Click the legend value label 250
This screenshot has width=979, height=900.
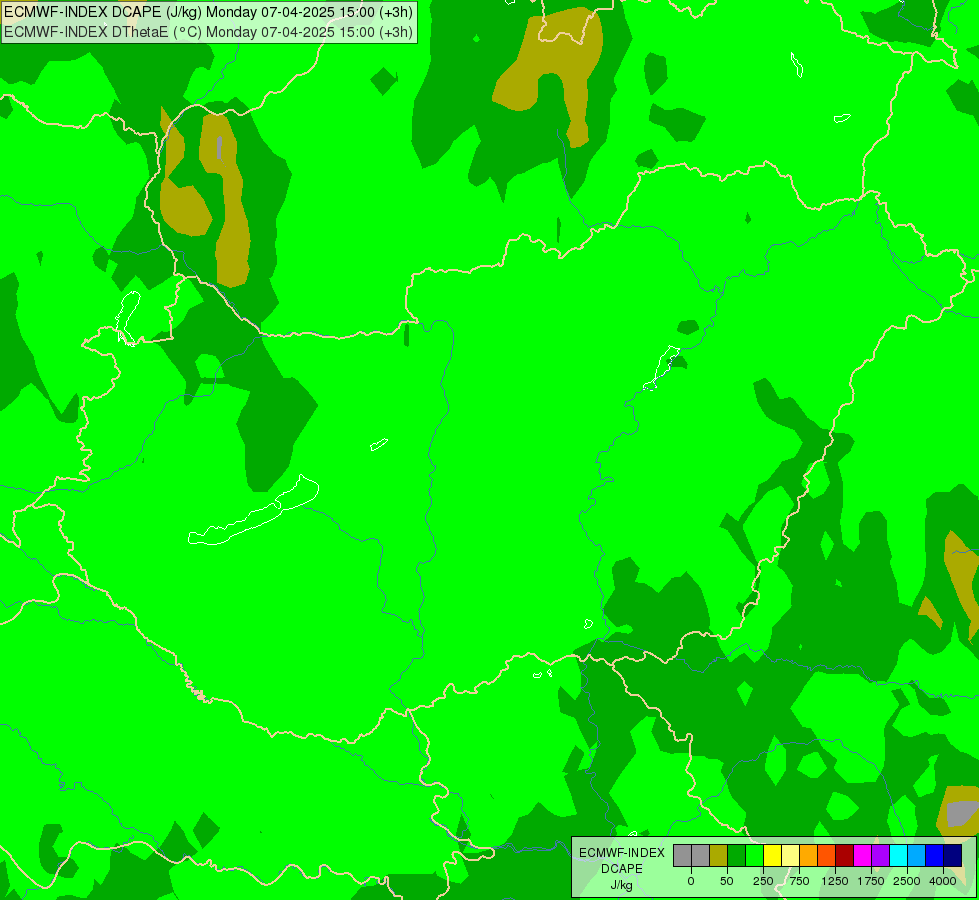763,881
